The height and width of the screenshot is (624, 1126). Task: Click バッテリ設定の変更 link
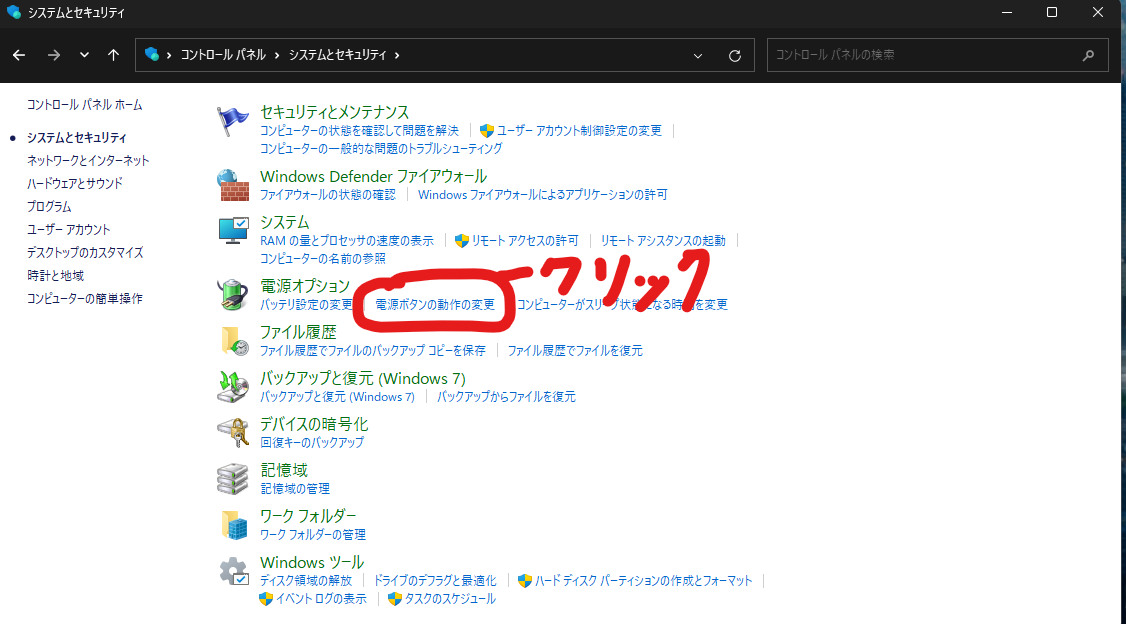pos(306,304)
